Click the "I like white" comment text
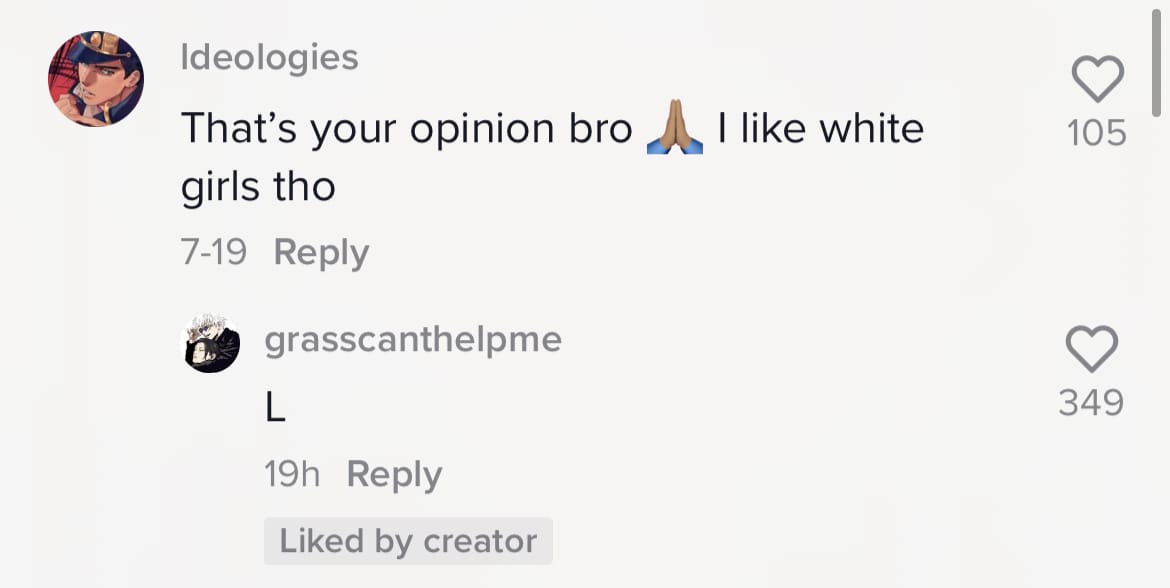 coord(820,128)
